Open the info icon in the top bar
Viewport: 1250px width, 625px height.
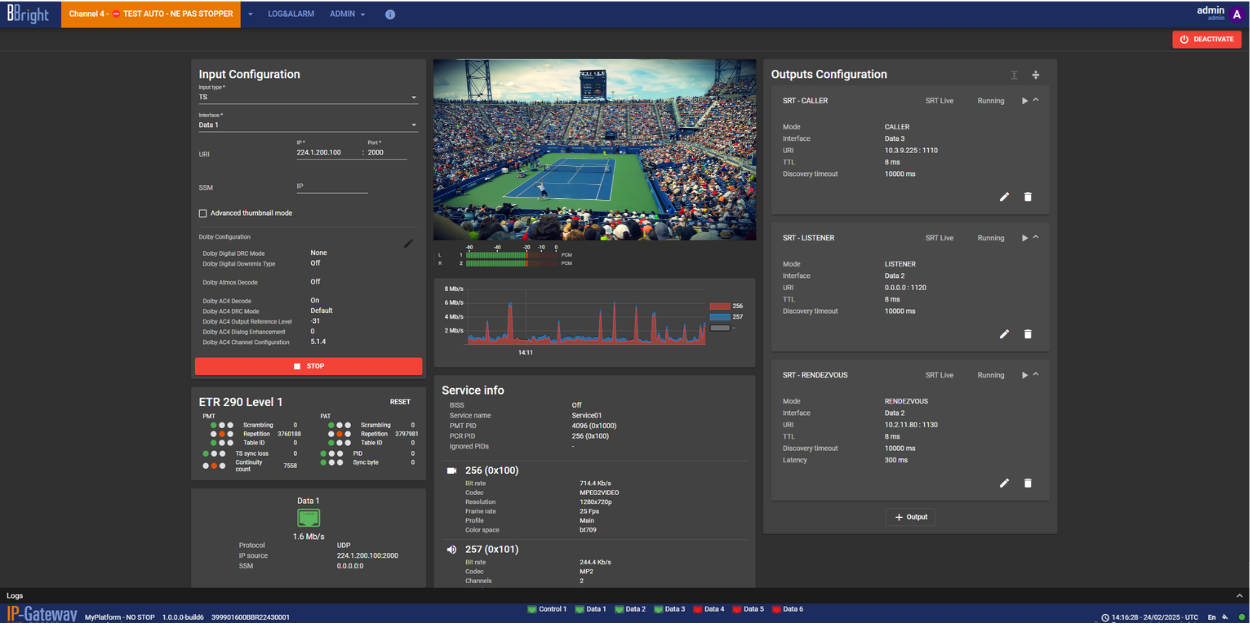click(390, 15)
